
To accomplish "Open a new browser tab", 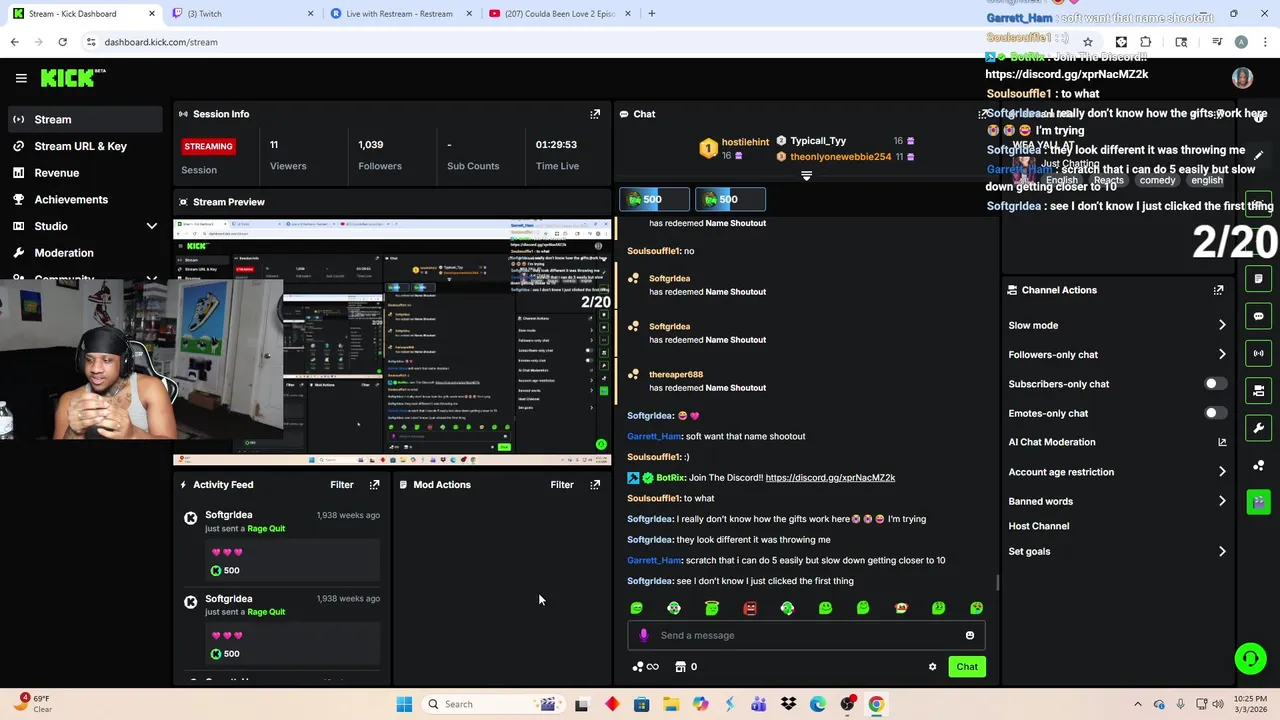I will 651,14.
